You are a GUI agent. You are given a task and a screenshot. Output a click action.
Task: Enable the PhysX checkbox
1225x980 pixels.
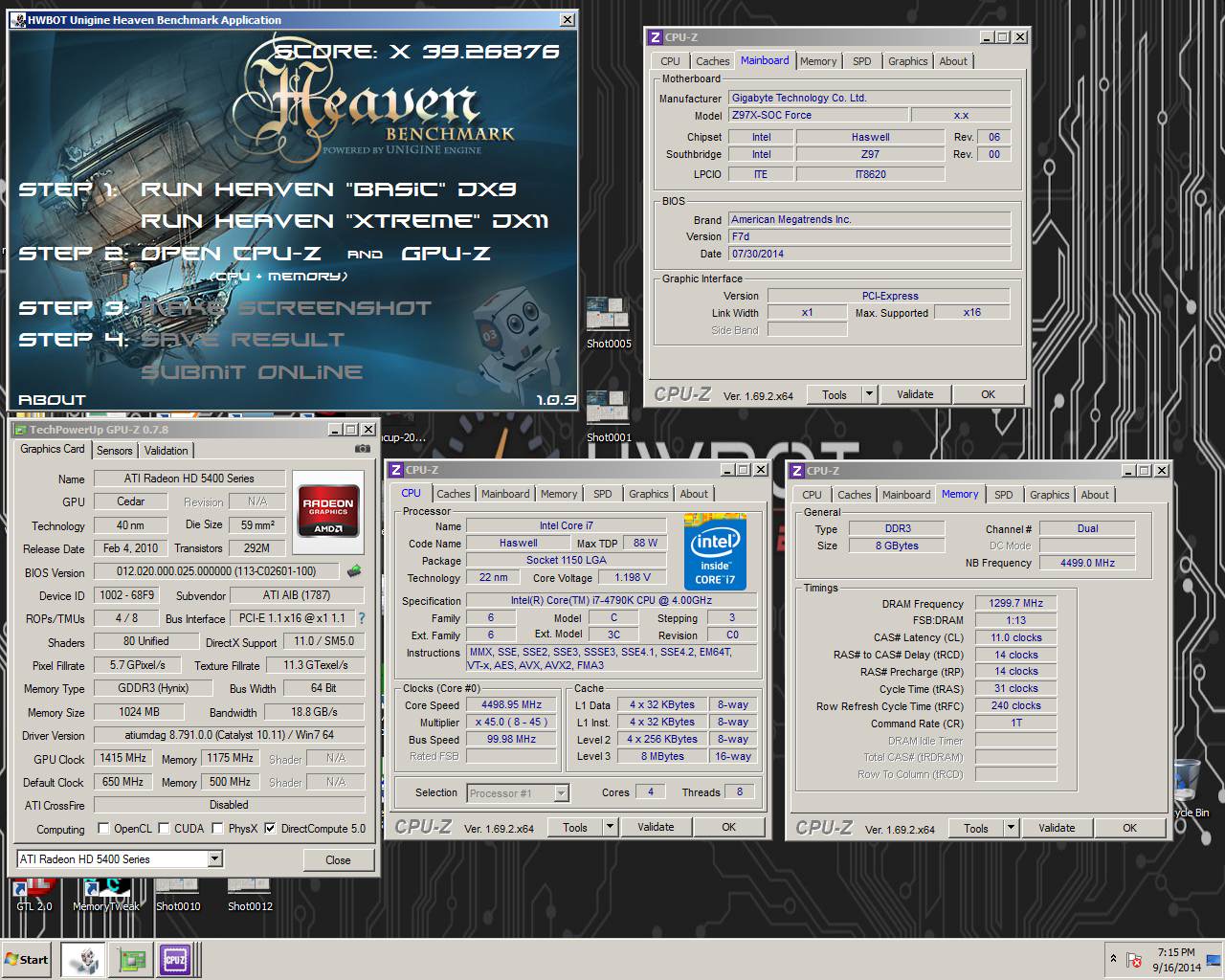(x=218, y=829)
